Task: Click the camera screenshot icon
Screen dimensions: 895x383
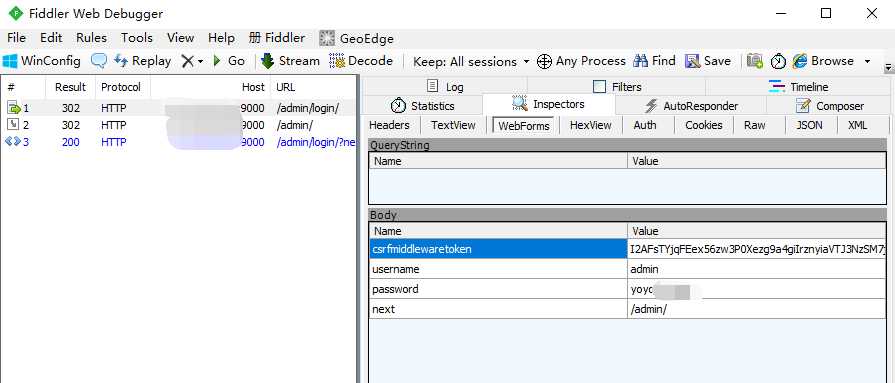Action: tap(755, 61)
